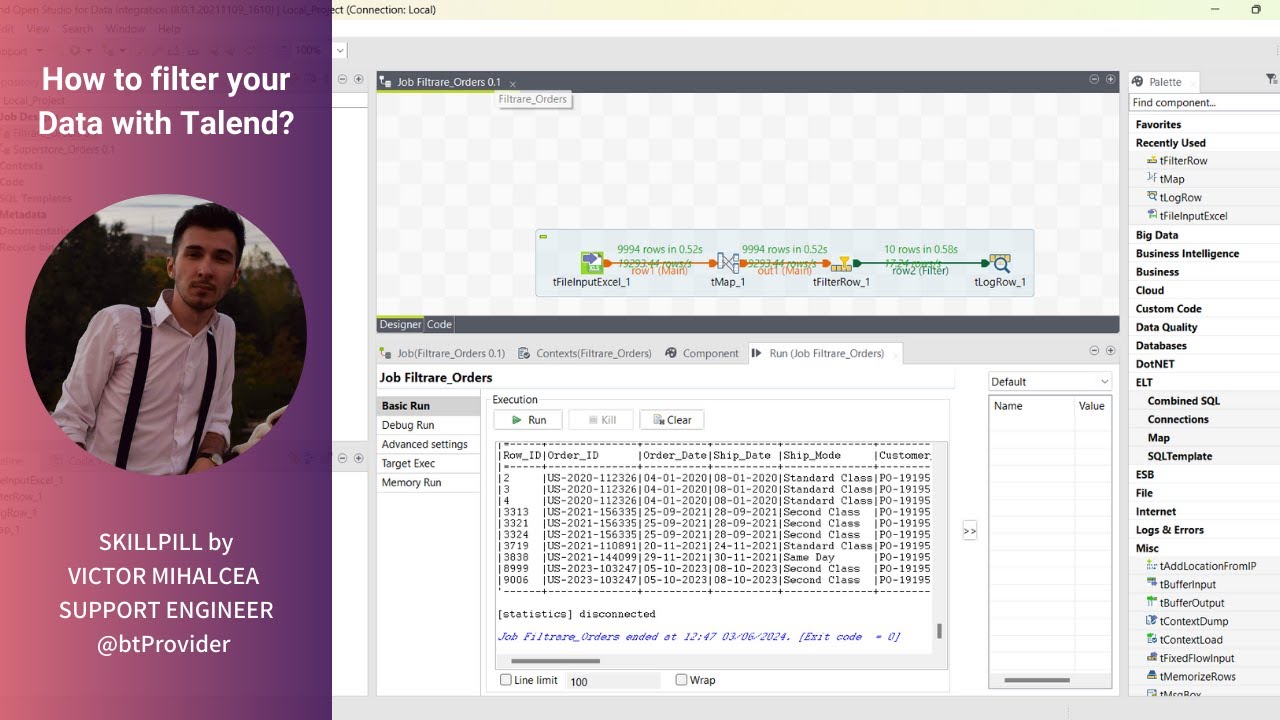This screenshot has width=1280, height=720.
Task: Expand the Data Quality palette category
Action: (x=1166, y=327)
